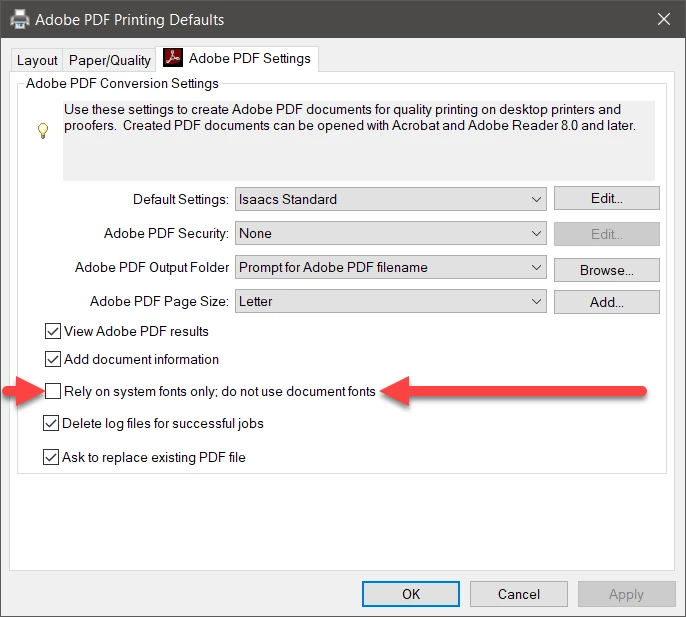This screenshot has height=617, width=686.
Task: Uncheck View Adobe PDF results
Action: (x=52, y=331)
